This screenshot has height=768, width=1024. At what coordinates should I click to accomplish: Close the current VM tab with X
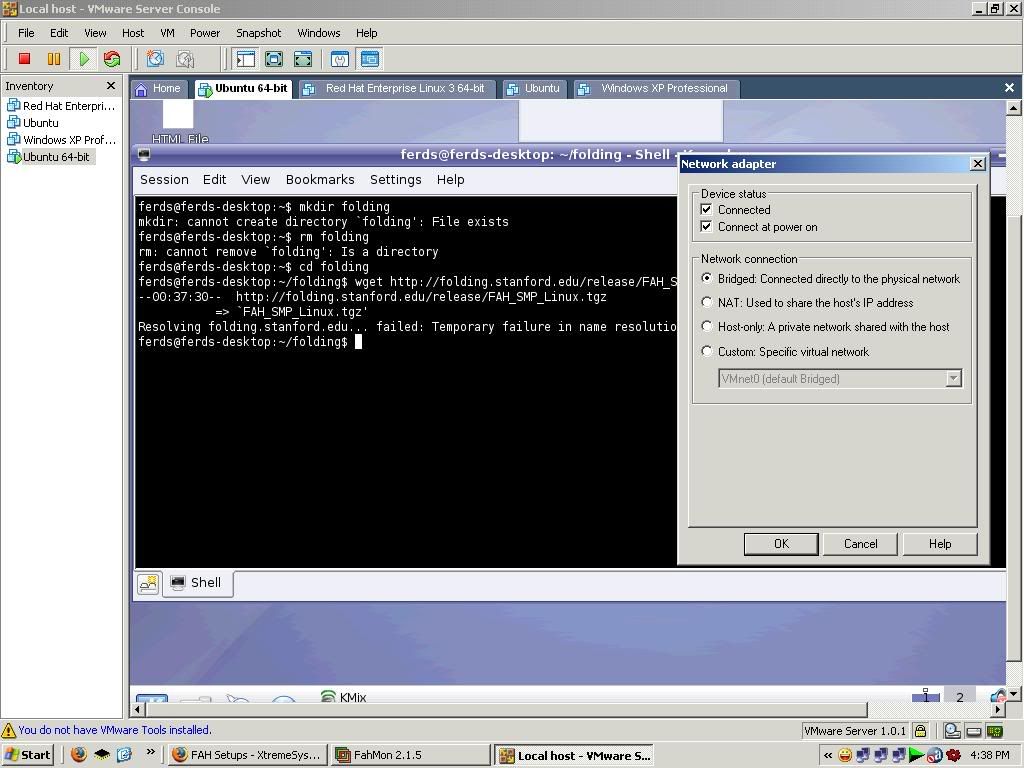(1009, 88)
